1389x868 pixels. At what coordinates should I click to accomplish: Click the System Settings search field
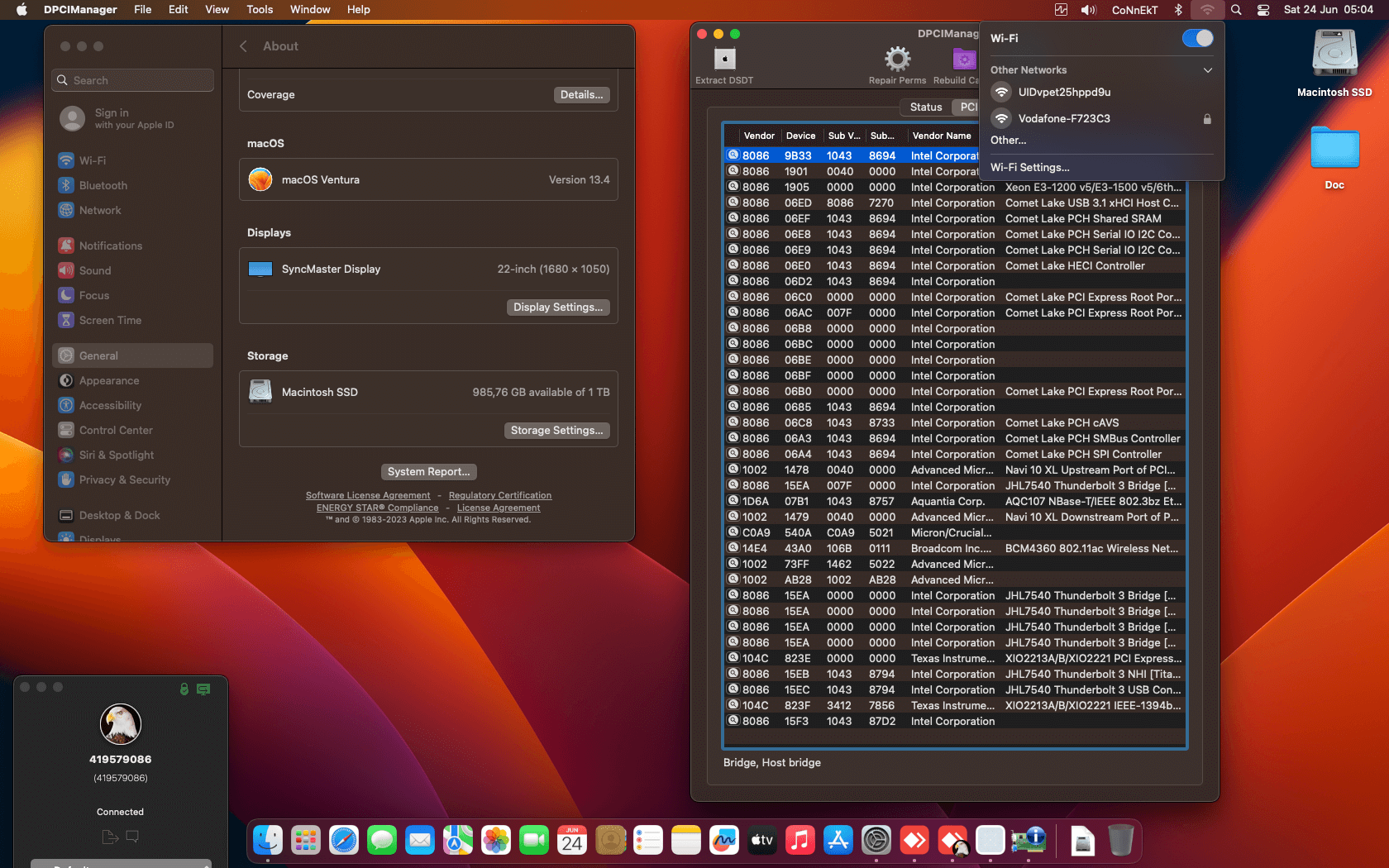134,80
